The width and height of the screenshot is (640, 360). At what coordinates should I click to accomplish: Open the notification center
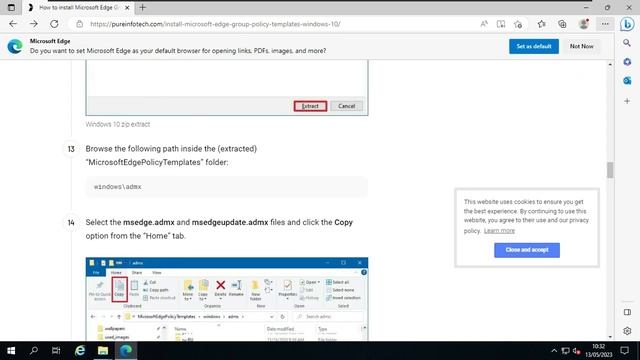coord(624,351)
